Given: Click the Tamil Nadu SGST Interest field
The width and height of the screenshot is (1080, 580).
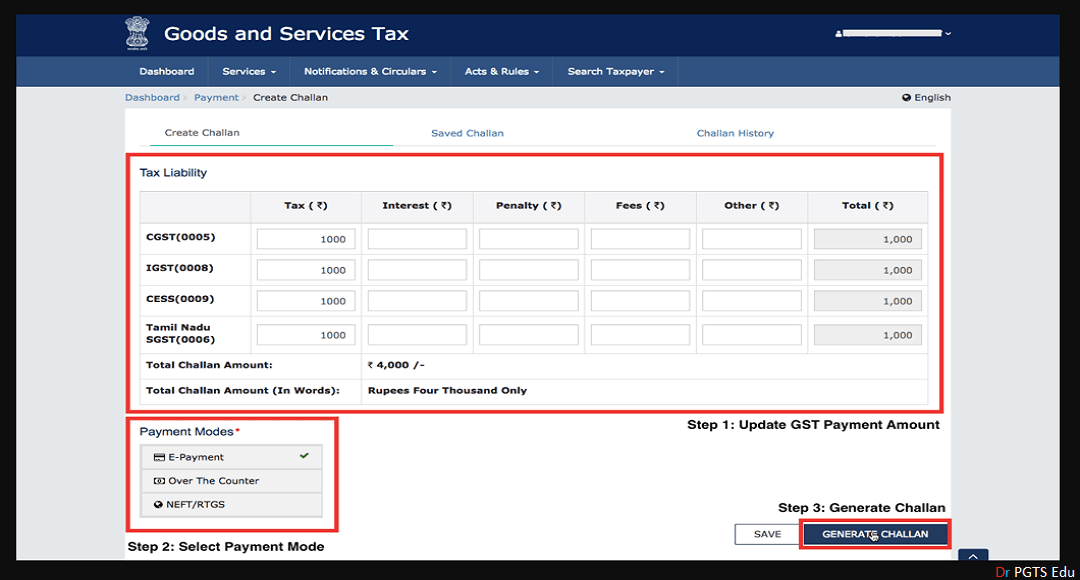Looking at the screenshot, I should tap(417, 335).
